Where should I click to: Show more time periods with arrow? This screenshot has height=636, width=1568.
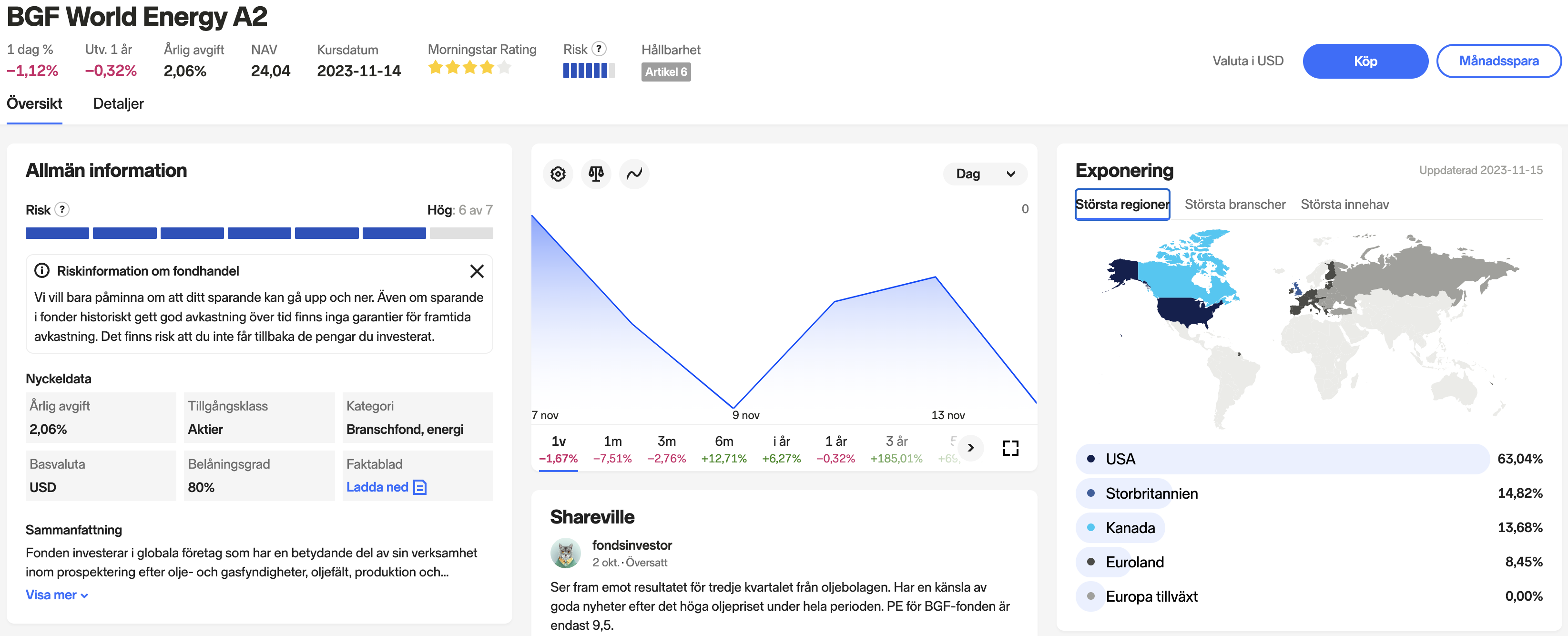click(970, 448)
